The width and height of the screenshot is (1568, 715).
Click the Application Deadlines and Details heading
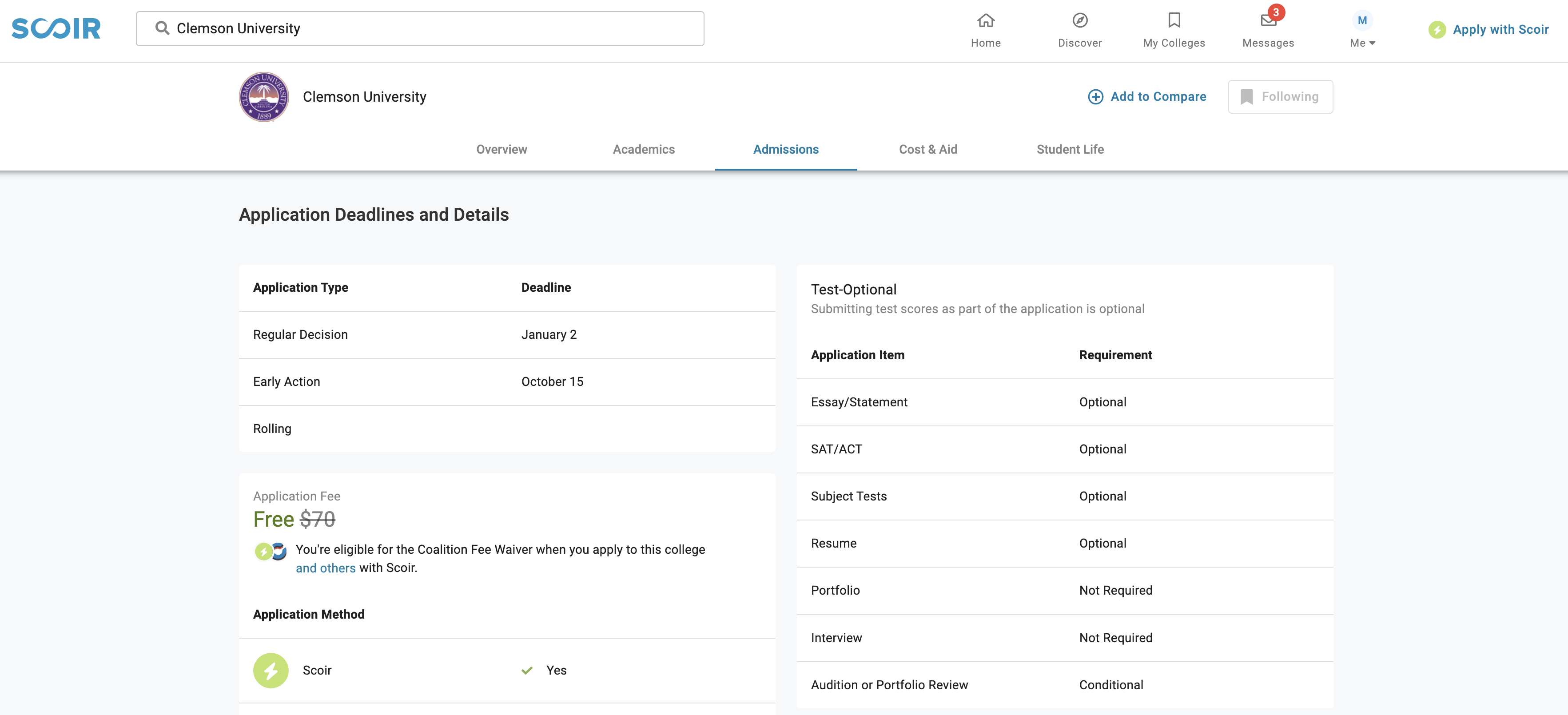tap(374, 214)
